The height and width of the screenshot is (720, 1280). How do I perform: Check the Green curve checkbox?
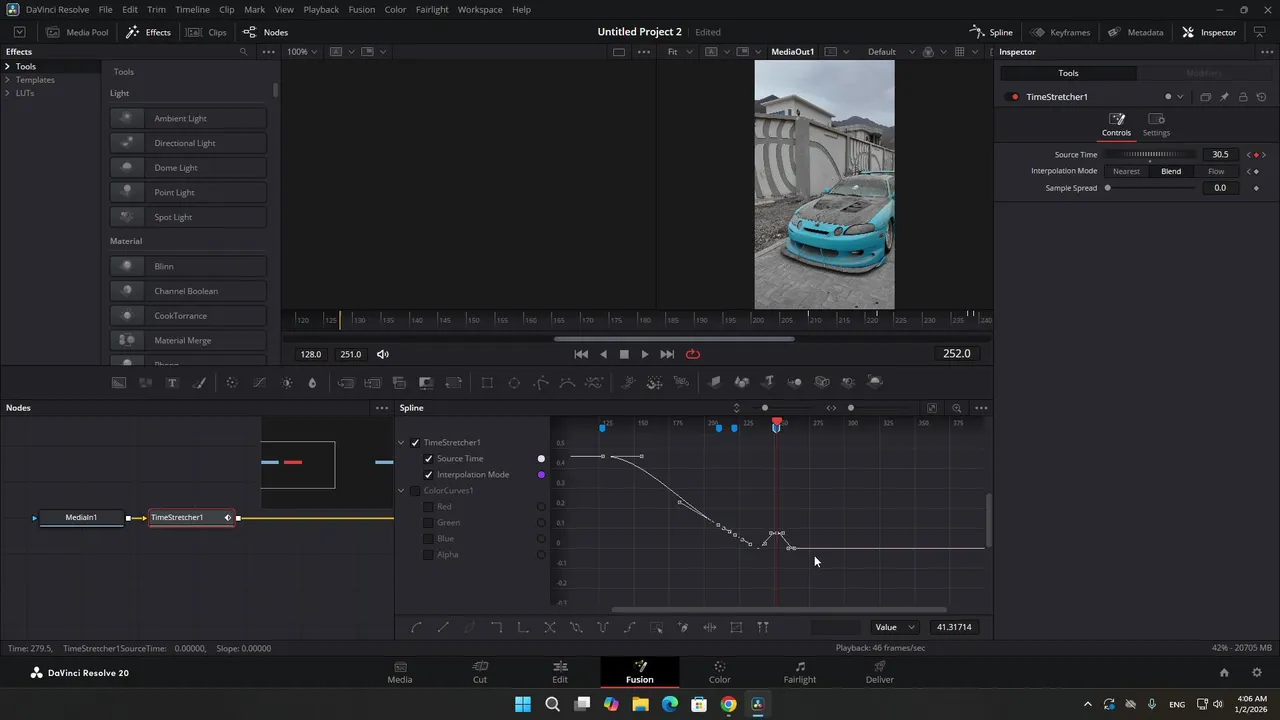tap(429, 523)
